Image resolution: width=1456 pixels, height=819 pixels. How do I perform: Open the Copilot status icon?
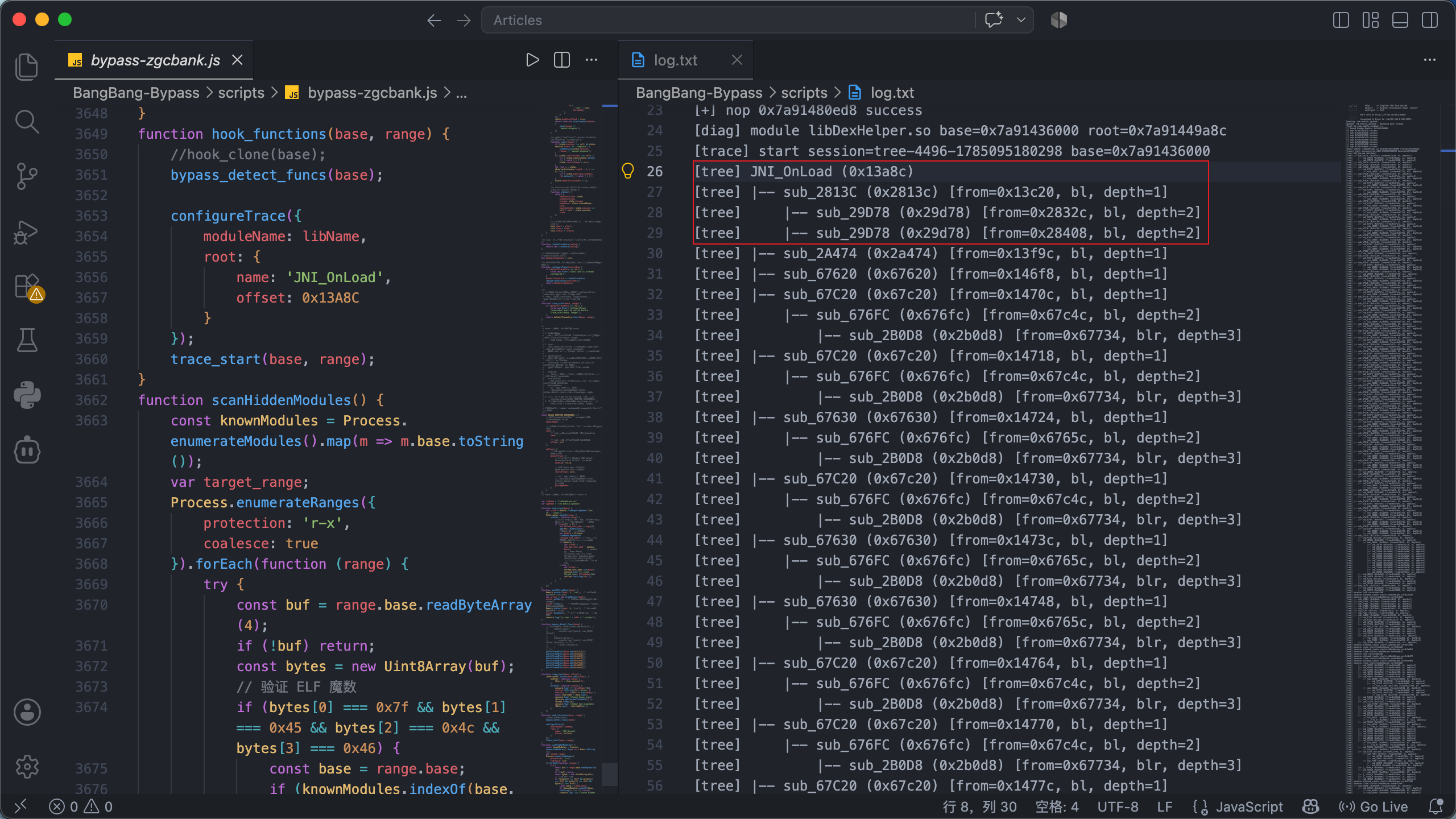point(1311,806)
